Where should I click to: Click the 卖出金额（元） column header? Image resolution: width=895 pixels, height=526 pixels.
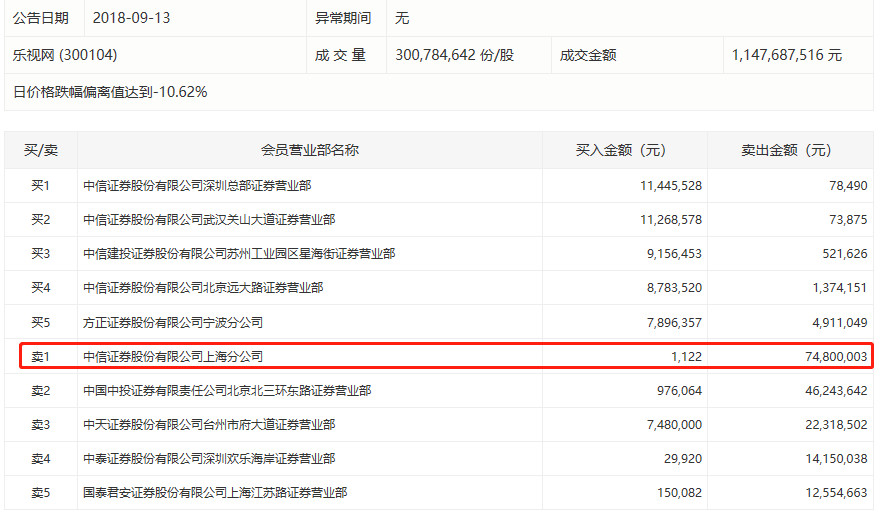[x=786, y=151]
